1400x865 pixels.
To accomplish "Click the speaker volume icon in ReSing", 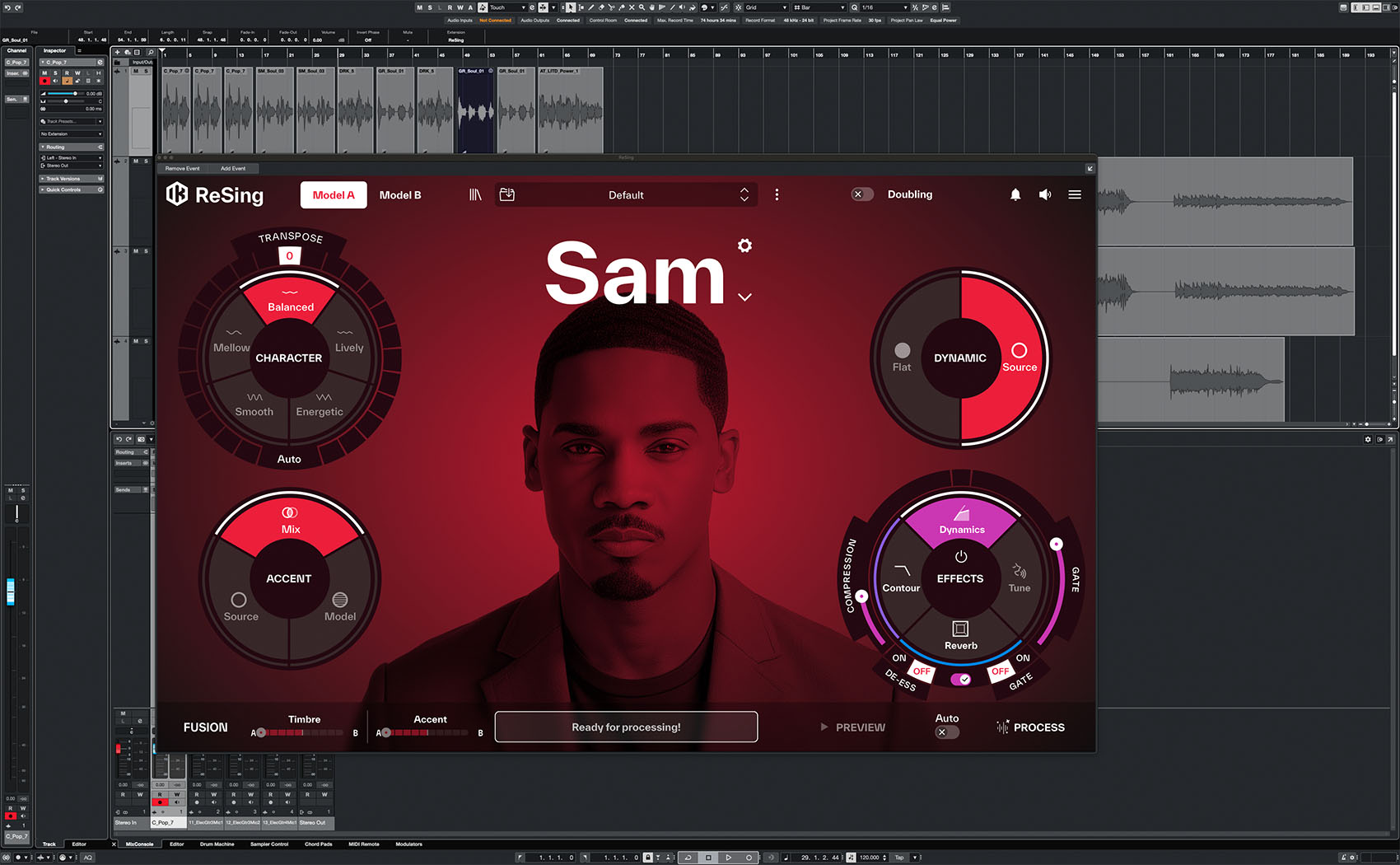I will pos(1045,194).
